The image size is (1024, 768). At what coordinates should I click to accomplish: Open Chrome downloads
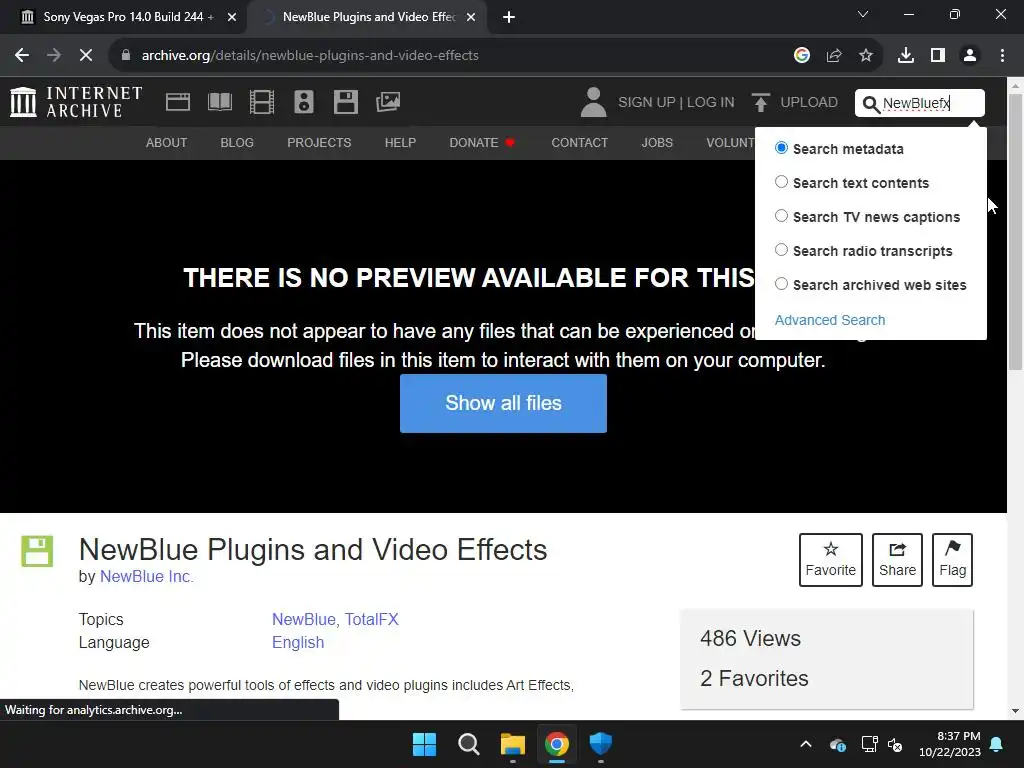906,56
